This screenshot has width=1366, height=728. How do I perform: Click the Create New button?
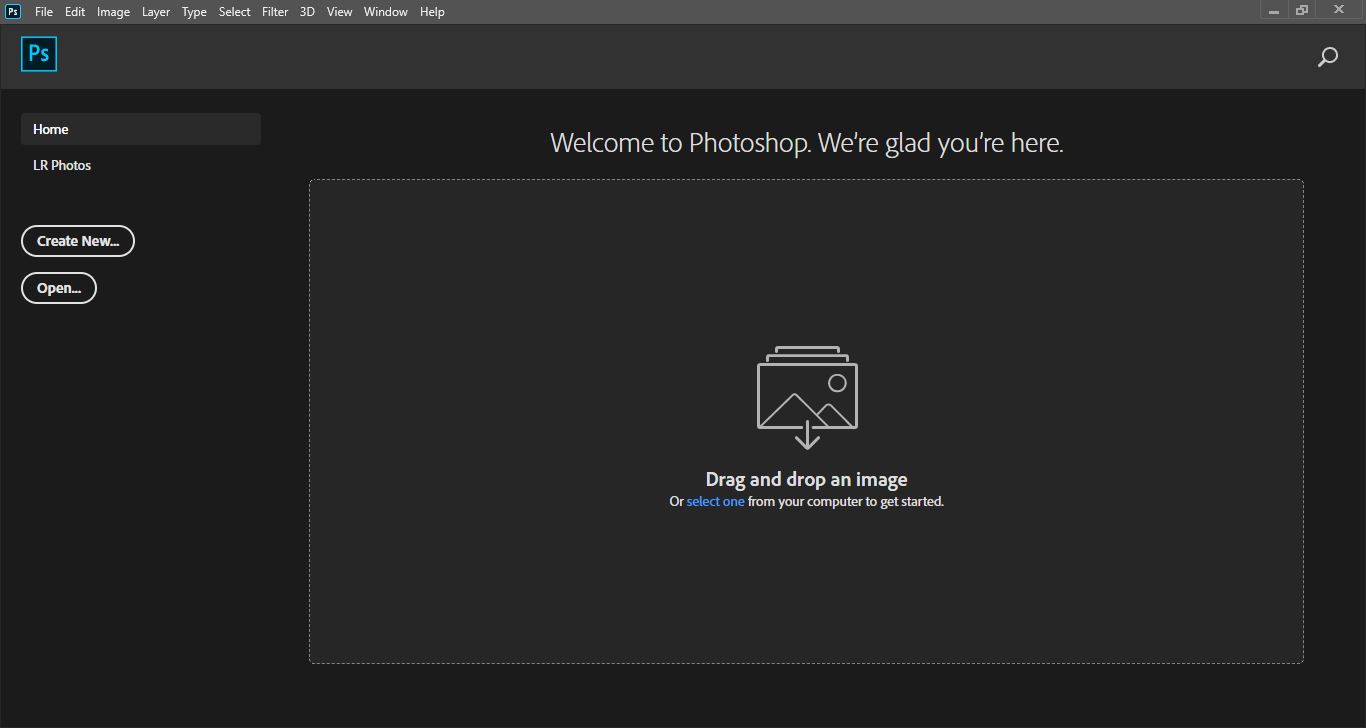point(77,240)
